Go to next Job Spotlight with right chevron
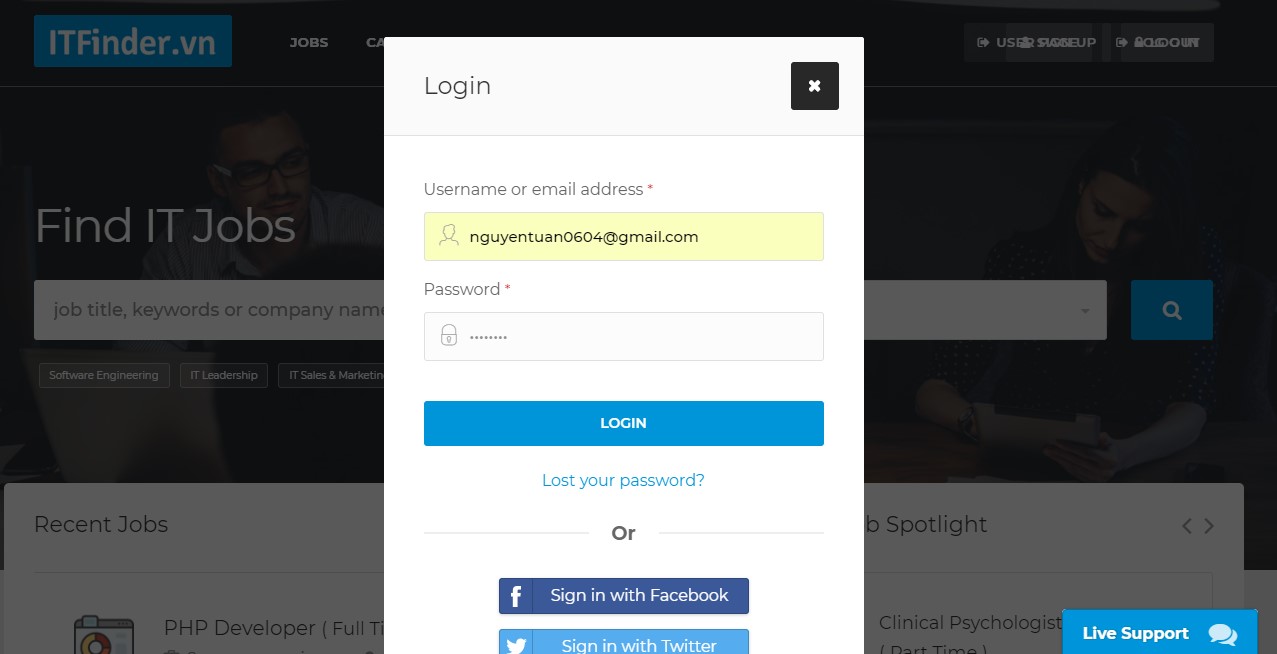Screen dimensions: 1277x654 [1209, 526]
